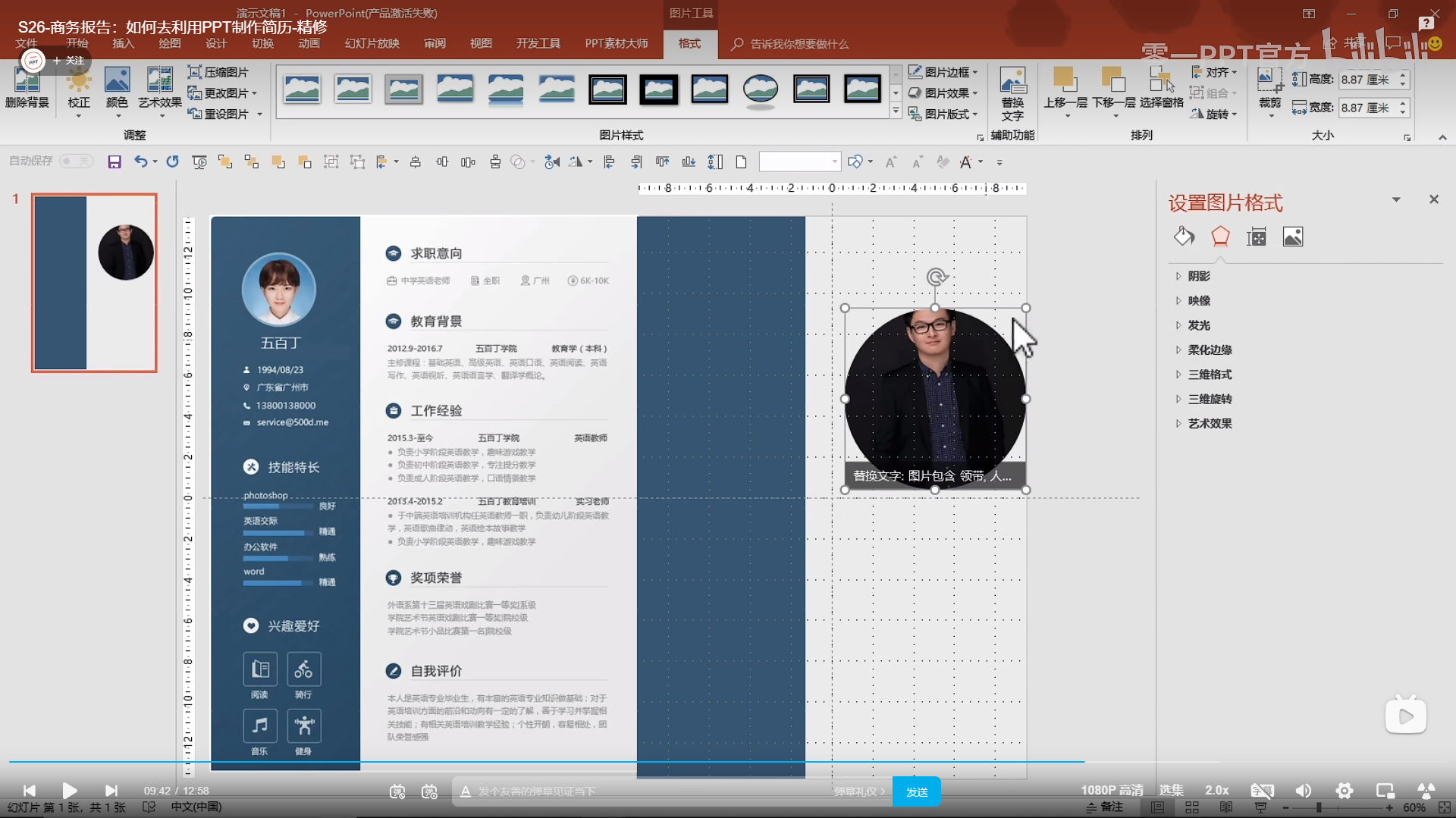Switch to the Insert (插入) tab

[123, 43]
